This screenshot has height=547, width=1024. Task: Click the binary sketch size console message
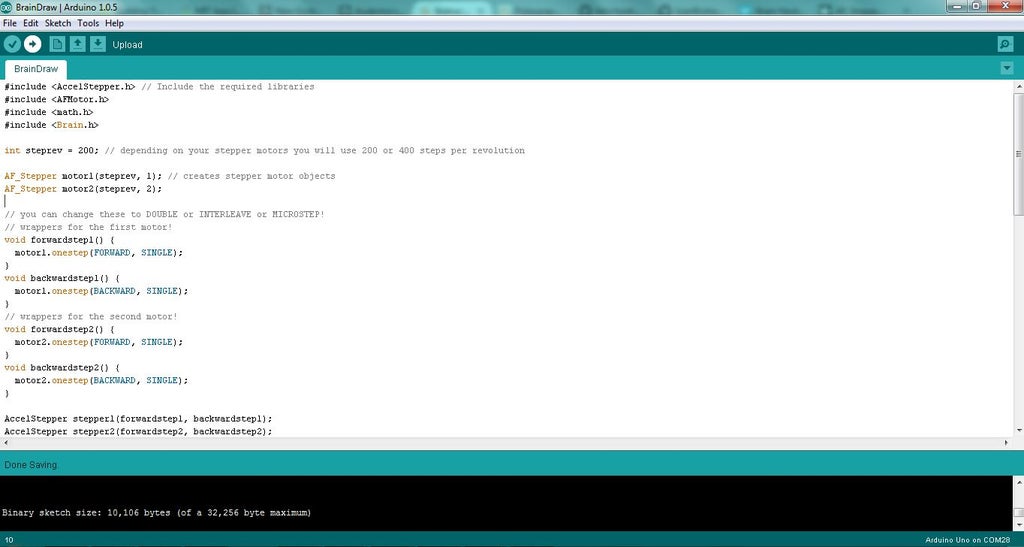(x=156, y=512)
